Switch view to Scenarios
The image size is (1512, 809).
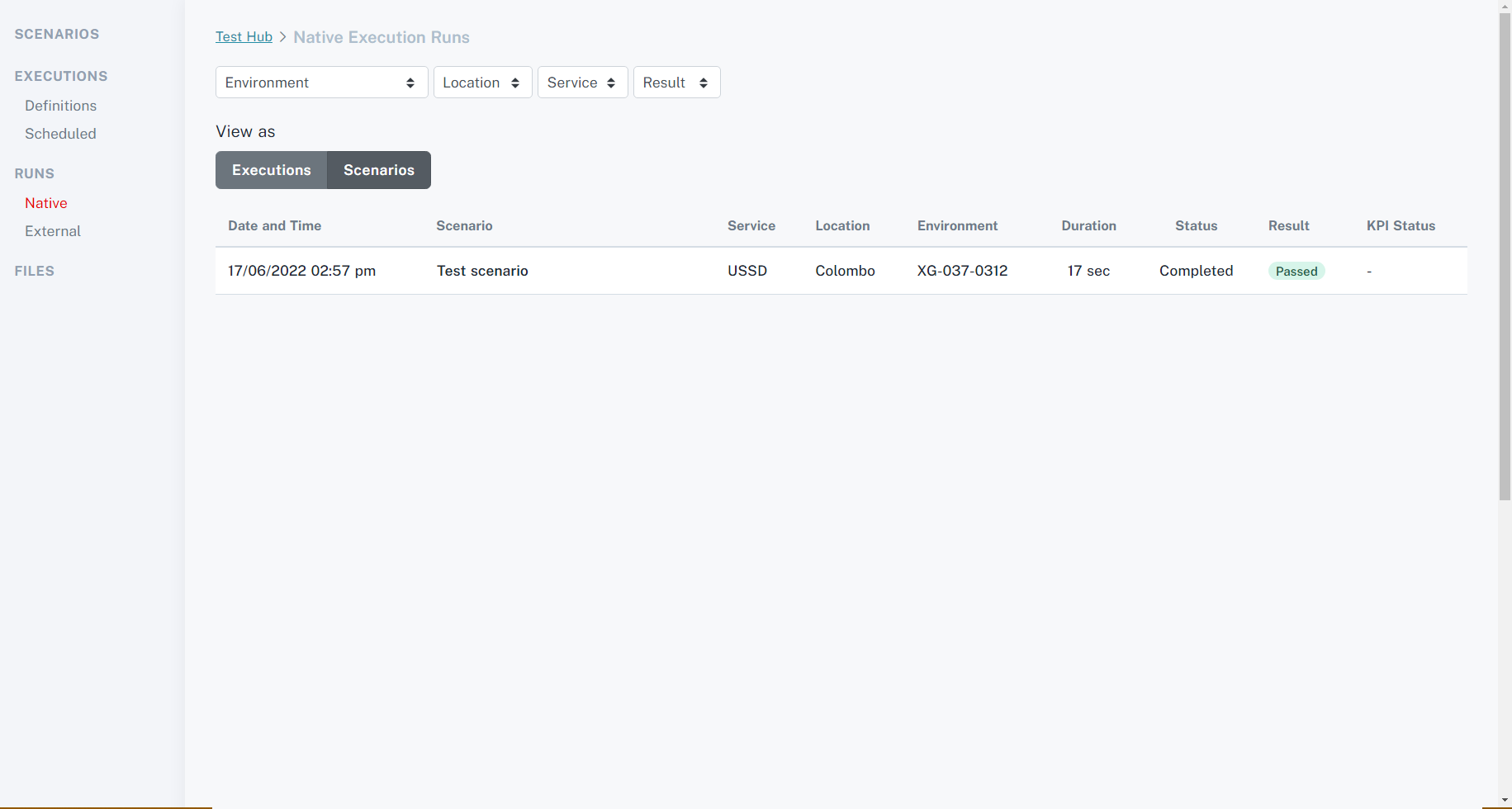click(379, 170)
